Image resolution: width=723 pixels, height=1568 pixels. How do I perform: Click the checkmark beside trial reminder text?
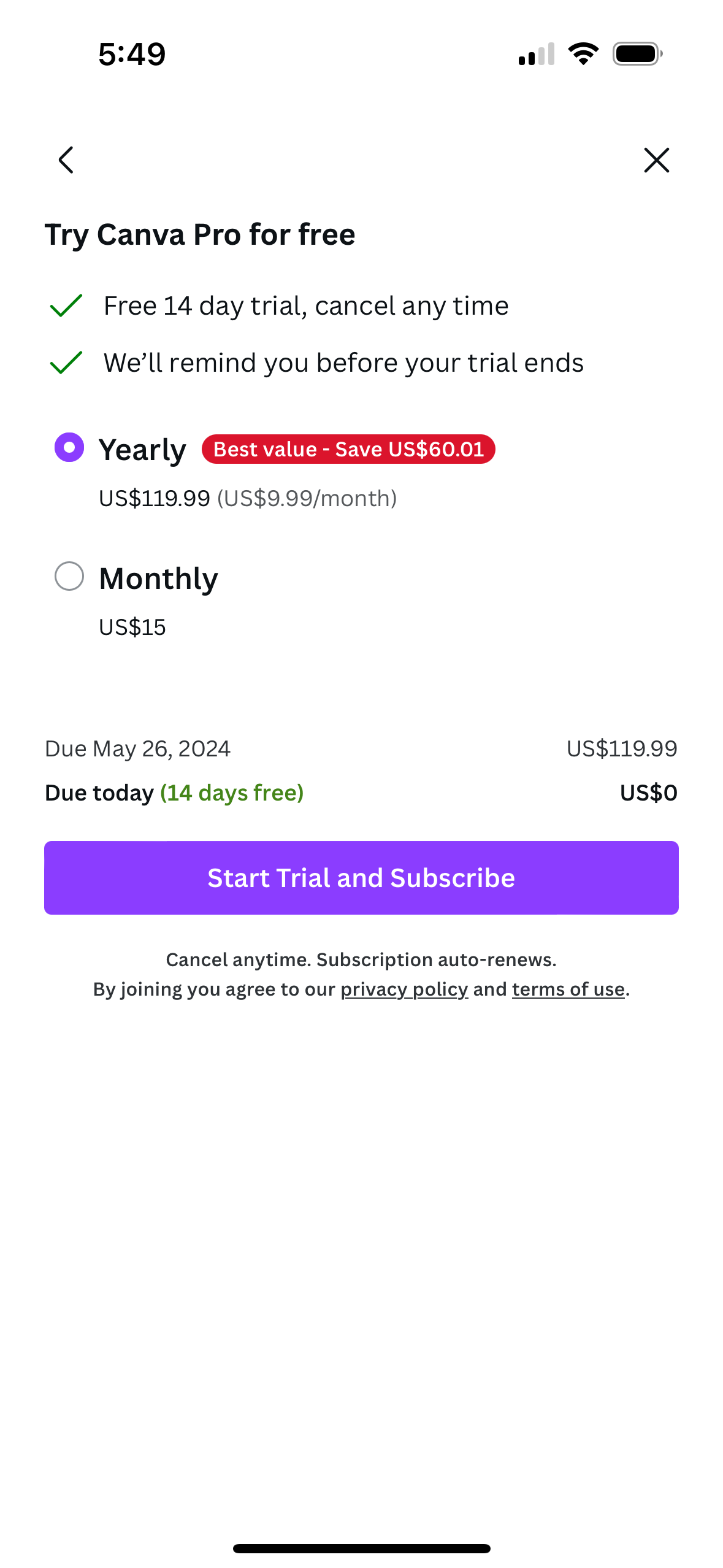click(66, 363)
